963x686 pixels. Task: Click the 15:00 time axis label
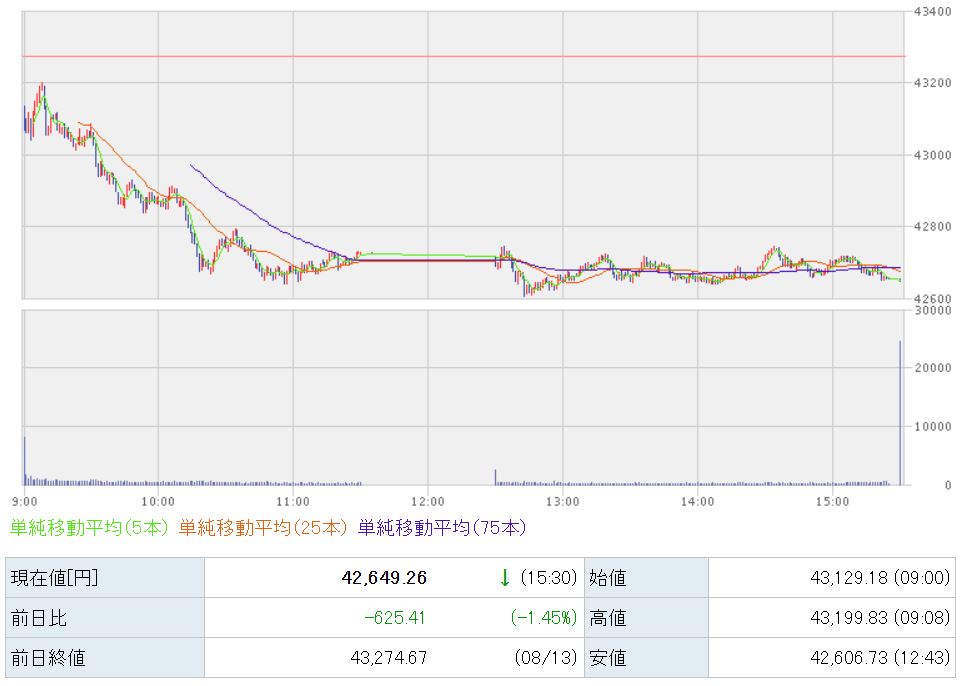tap(832, 502)
